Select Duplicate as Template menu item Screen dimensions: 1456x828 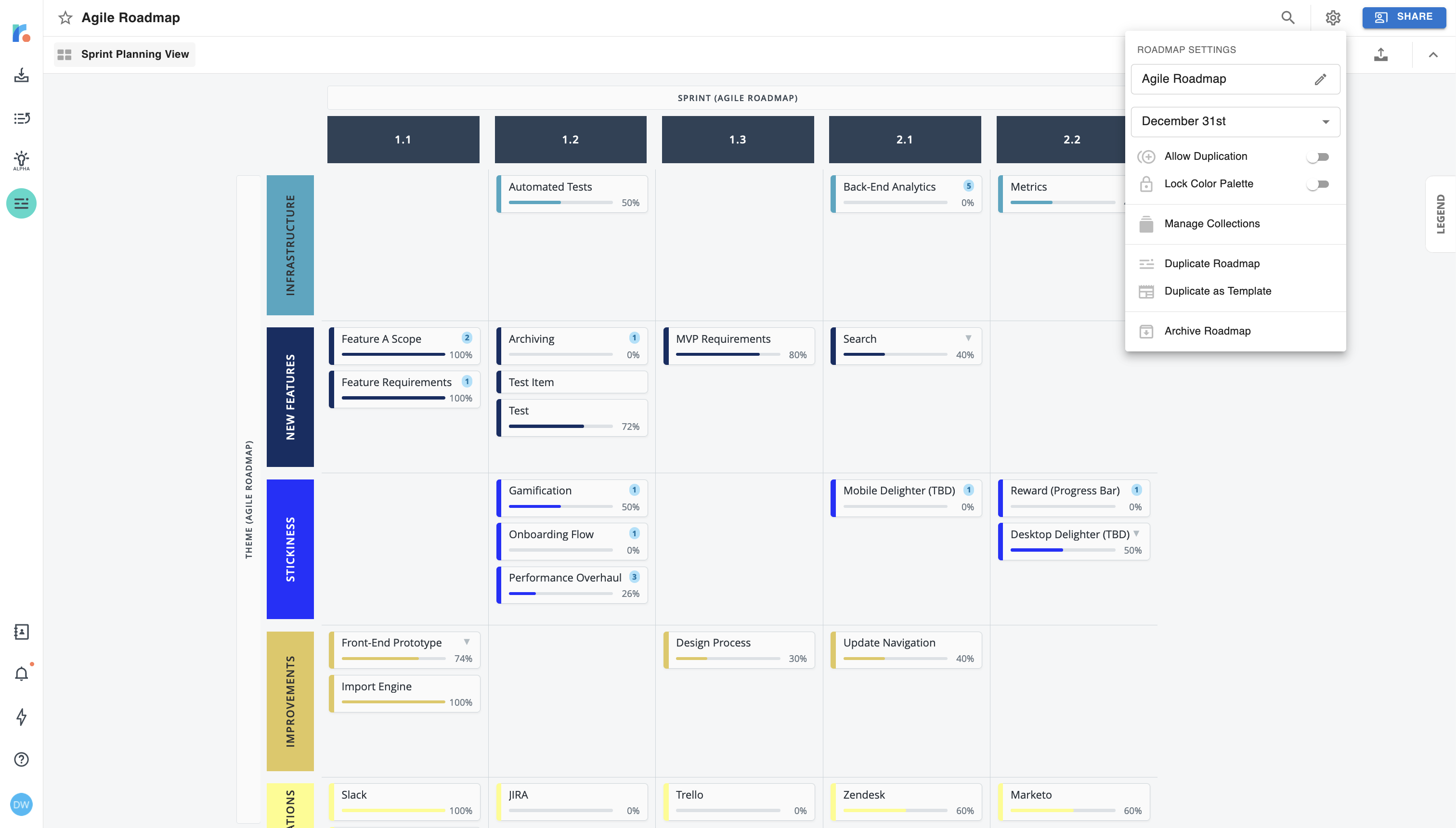1235,291
